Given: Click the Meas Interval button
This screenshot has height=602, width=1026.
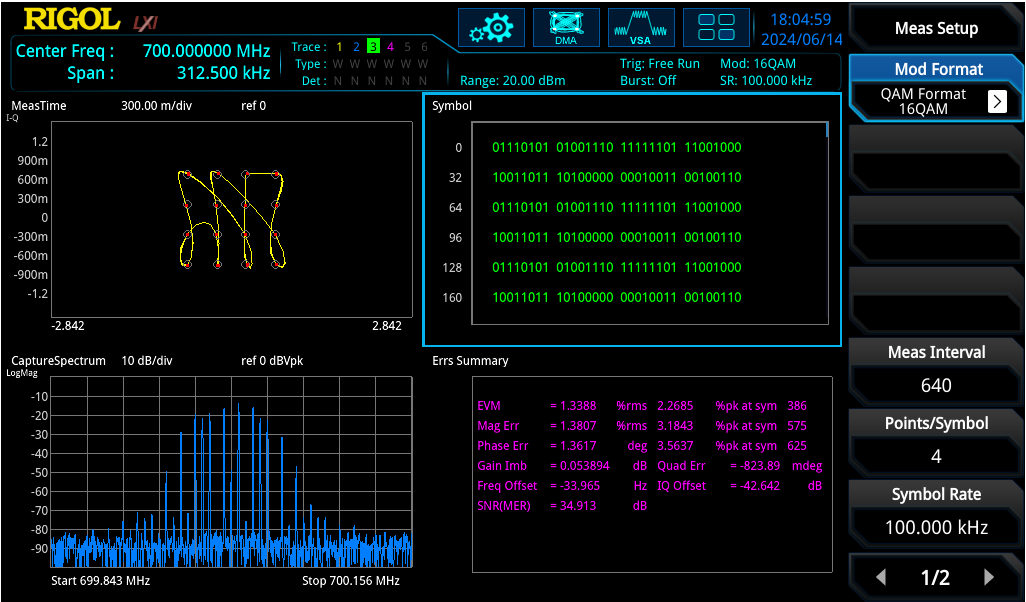Looking at the screenshot, I should tap(936, 370).
